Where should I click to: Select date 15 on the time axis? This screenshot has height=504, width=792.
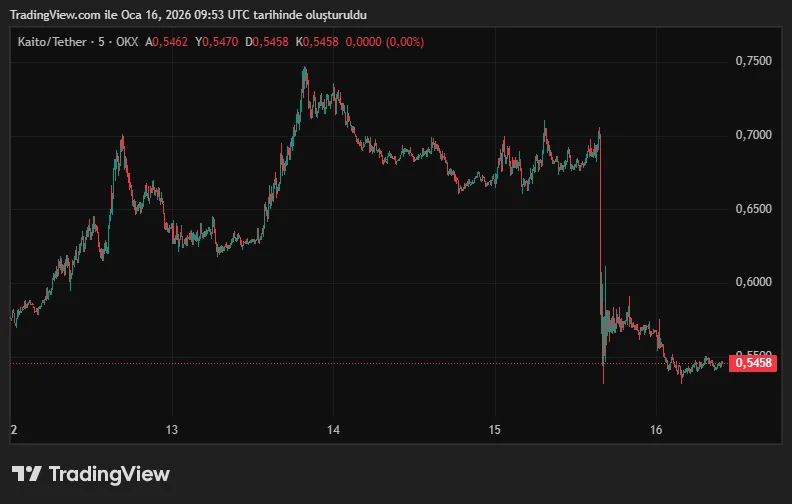pyautogui.click(x=494, y=430)
